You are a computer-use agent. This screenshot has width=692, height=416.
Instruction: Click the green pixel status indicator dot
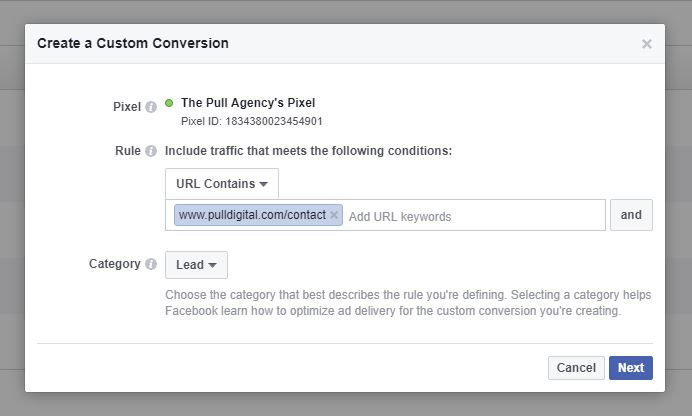click(x=169, y=103)
